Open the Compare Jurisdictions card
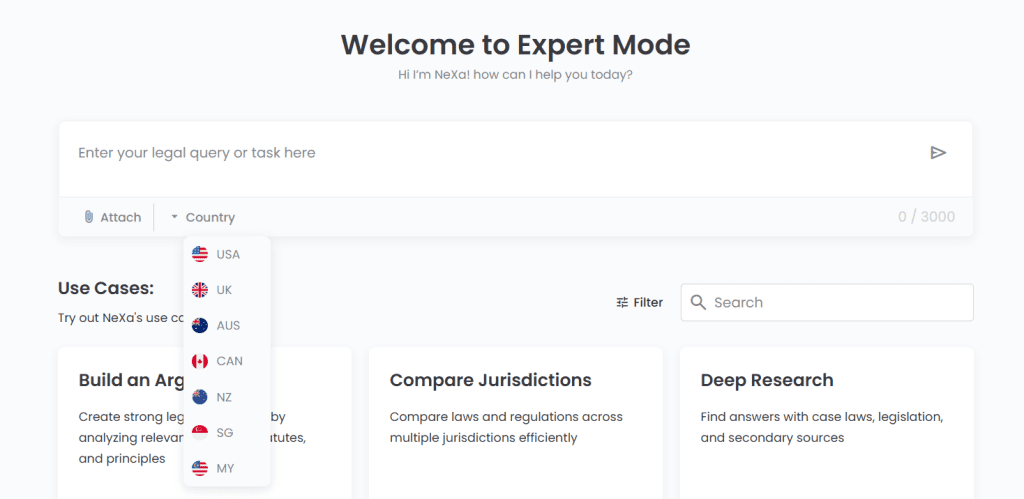This screenshot has height=499, width=1024. click(515, 423)
